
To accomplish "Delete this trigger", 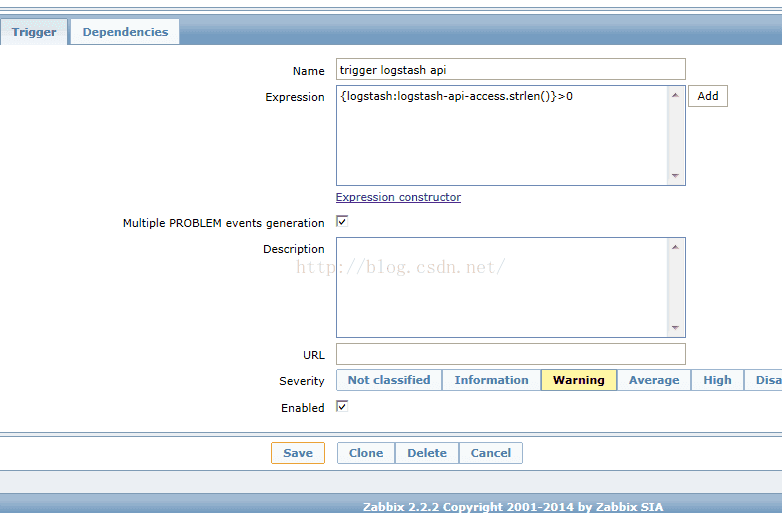I will coord(427,453).
